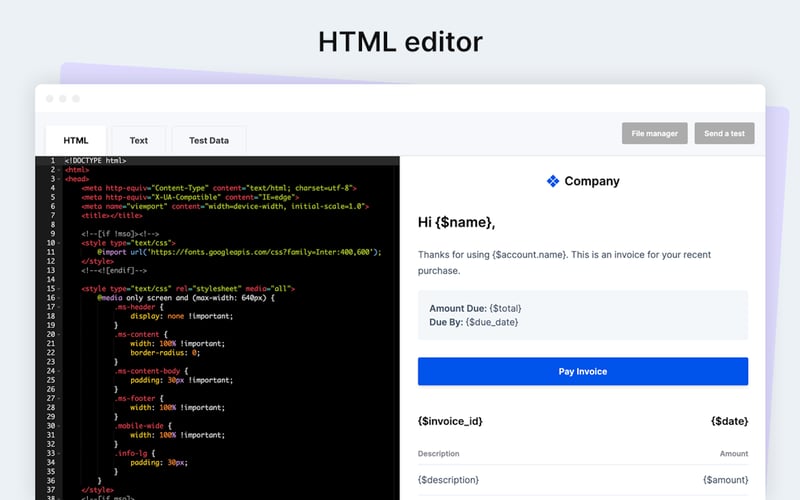Open the Text tab
Image resolution: width=800 pixels, height=500 pixels.
(138, 140)
